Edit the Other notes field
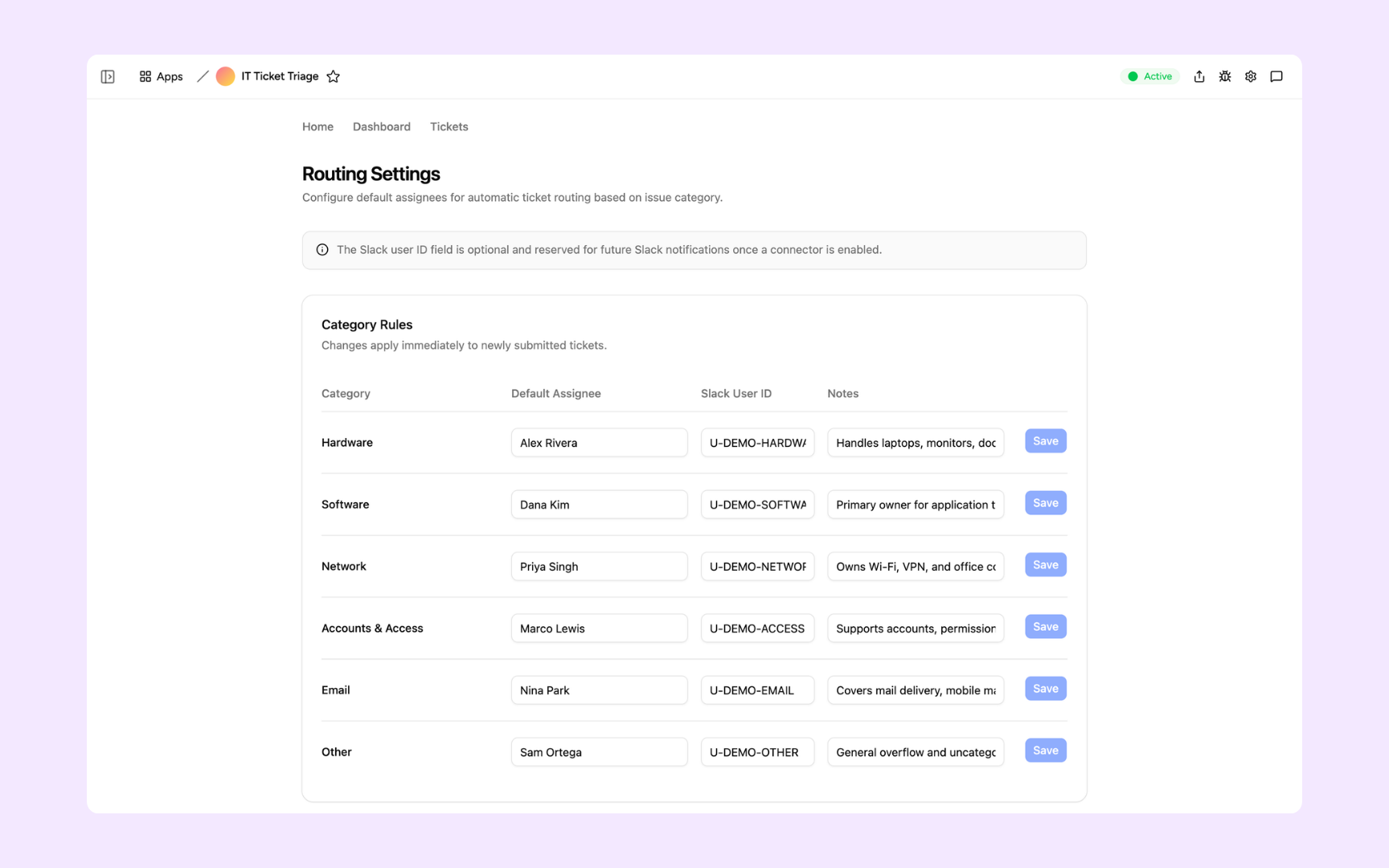Image resolution: width=1389 pixels, height=868 pixels. [916, 752]
